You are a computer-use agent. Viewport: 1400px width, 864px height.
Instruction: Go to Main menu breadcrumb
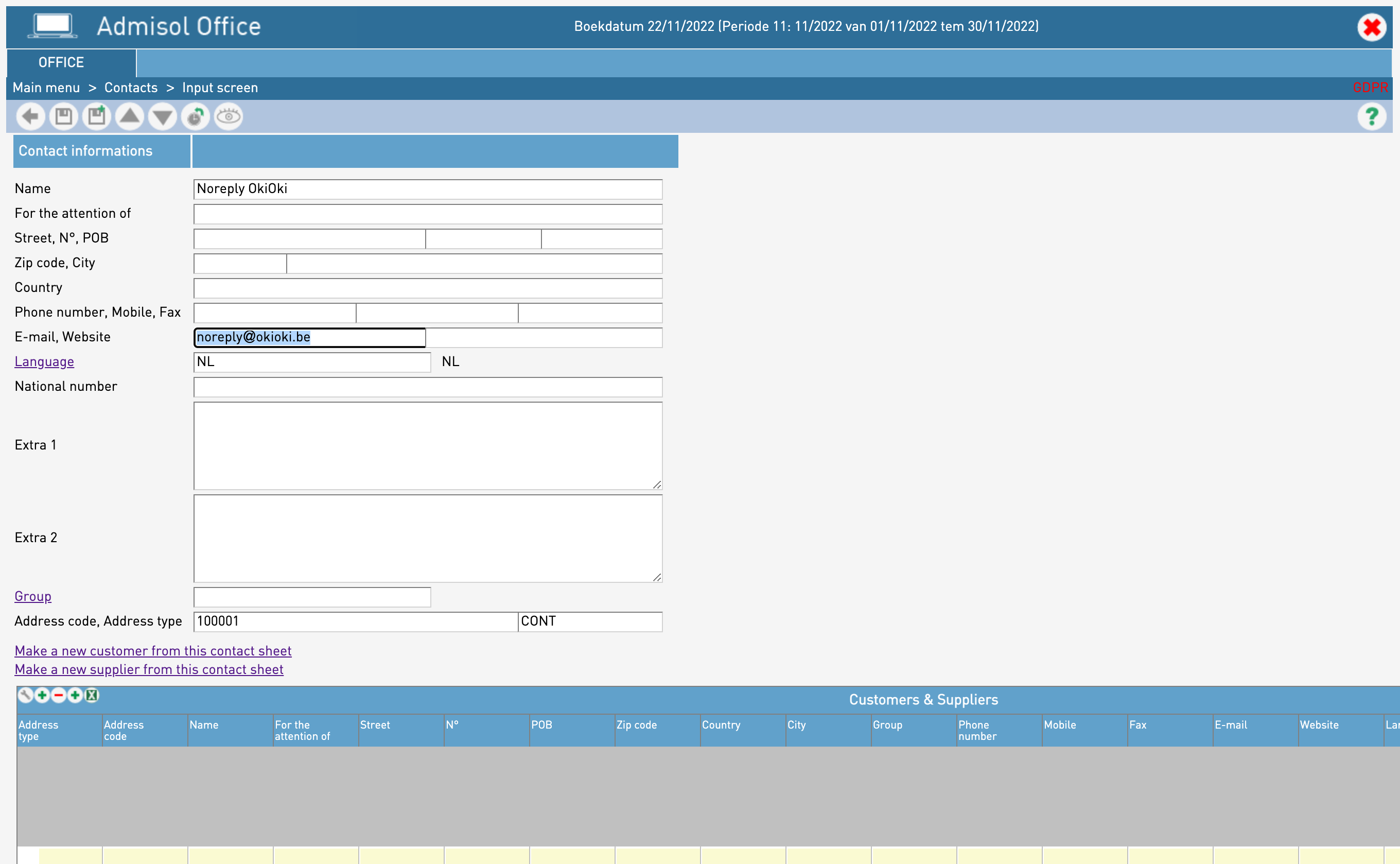[x=46, y=88]
